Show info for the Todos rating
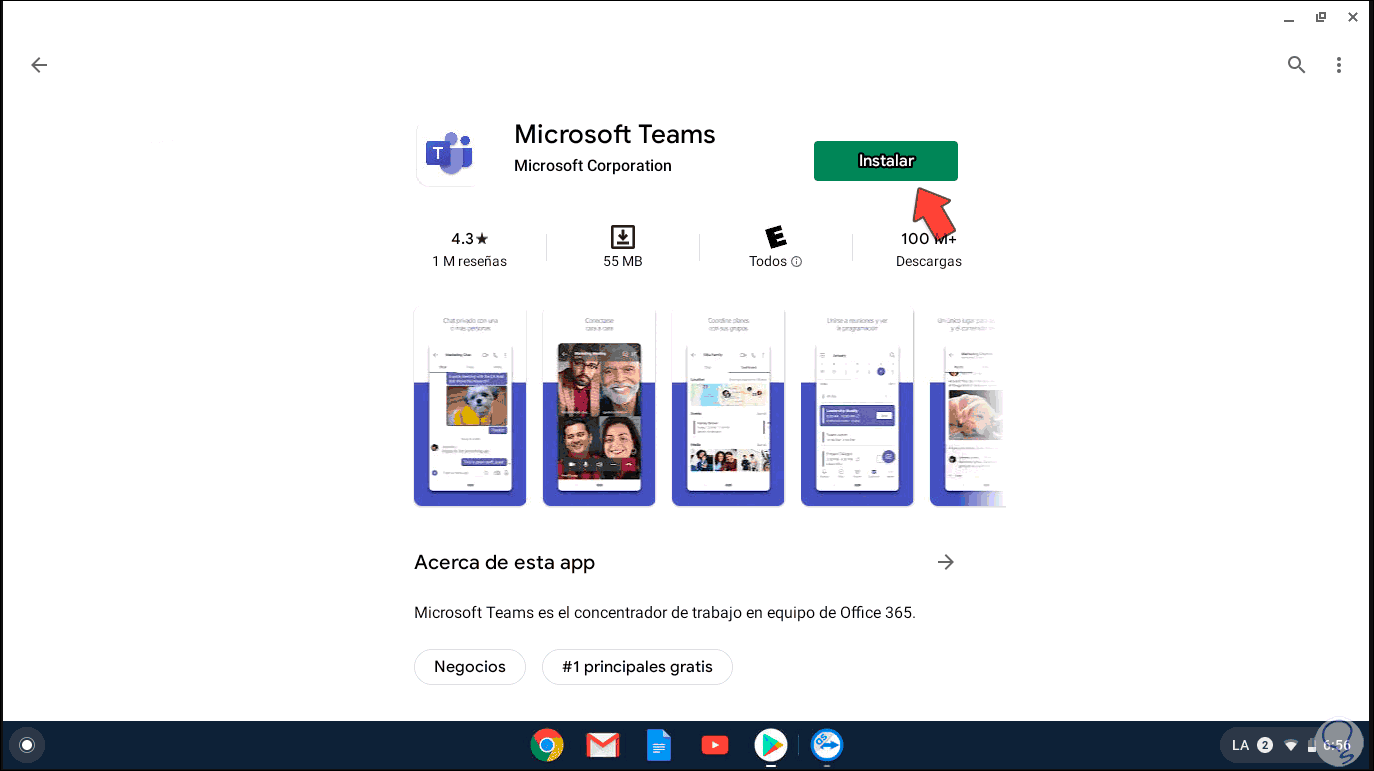The height and width of the screenshot is (771, 1374). pos(797,262)
